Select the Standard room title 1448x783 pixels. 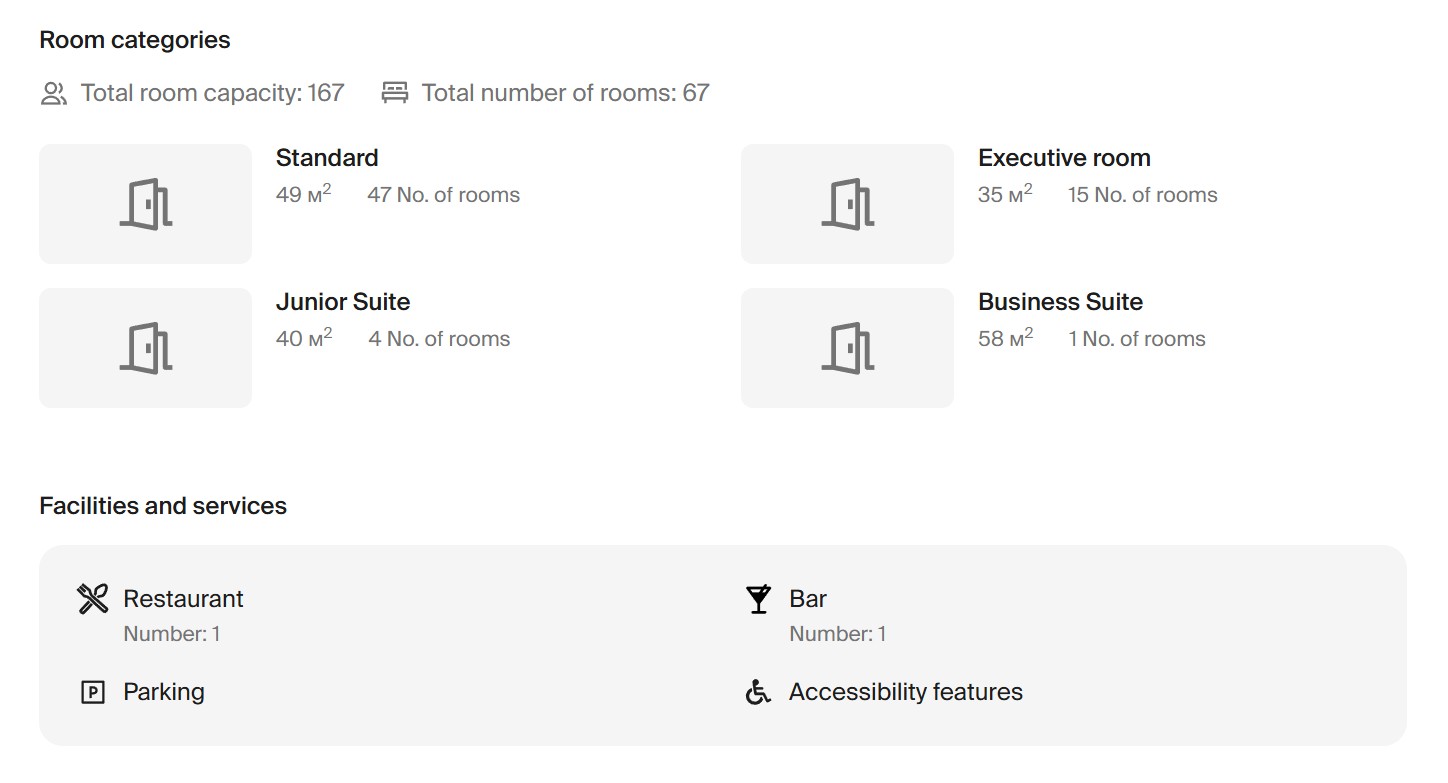(327, 158)
